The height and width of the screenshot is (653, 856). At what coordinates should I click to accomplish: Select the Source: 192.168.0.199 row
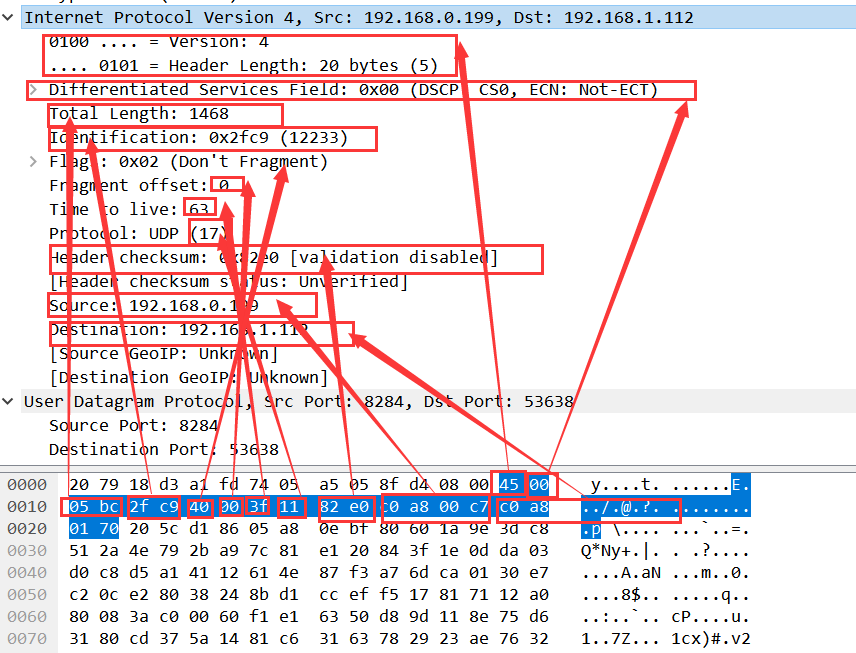click(154, 306)
